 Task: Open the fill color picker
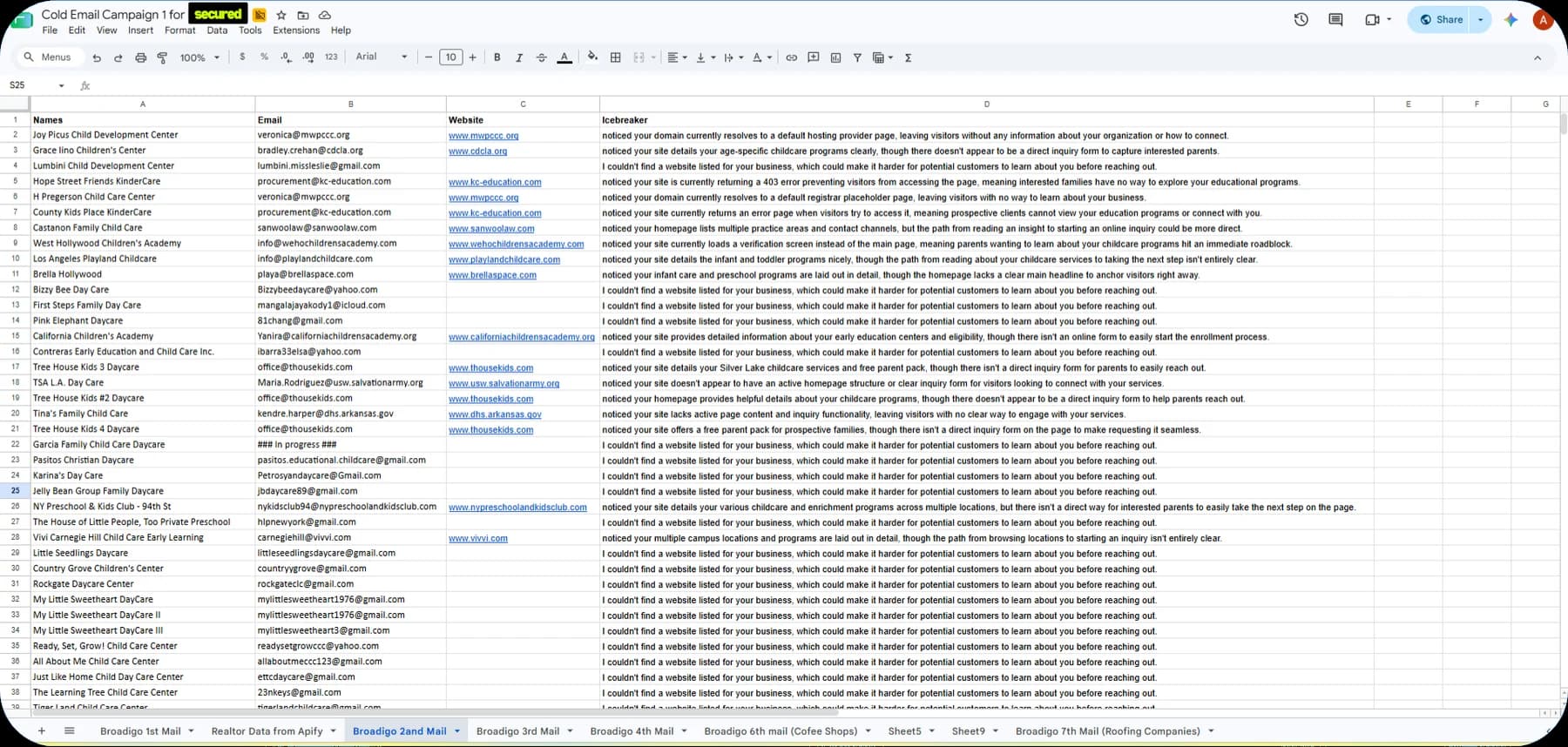click(x=592, y=57)
